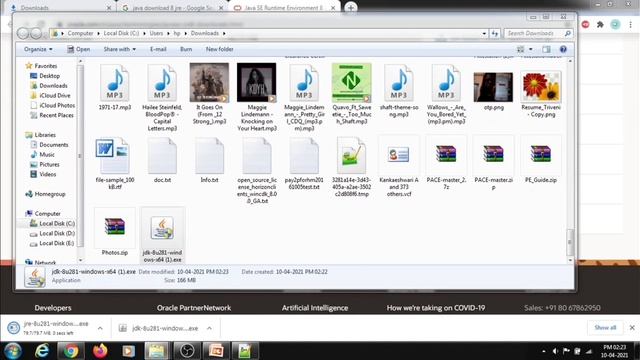Open address bar history dropdown arrow
This screenshot has height=360, width=640.
coord(484,33)
